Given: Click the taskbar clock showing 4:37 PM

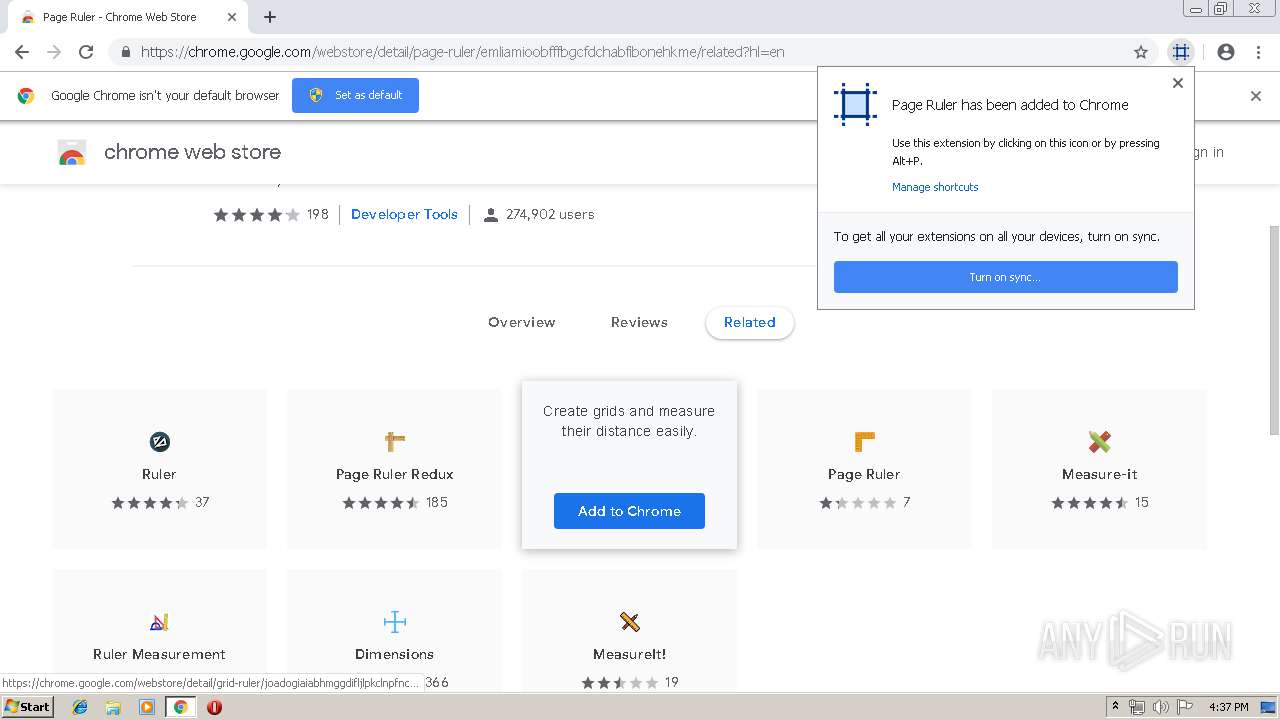Looking at the screenshot, I should pyautogui.click(x=1229, y=707).
